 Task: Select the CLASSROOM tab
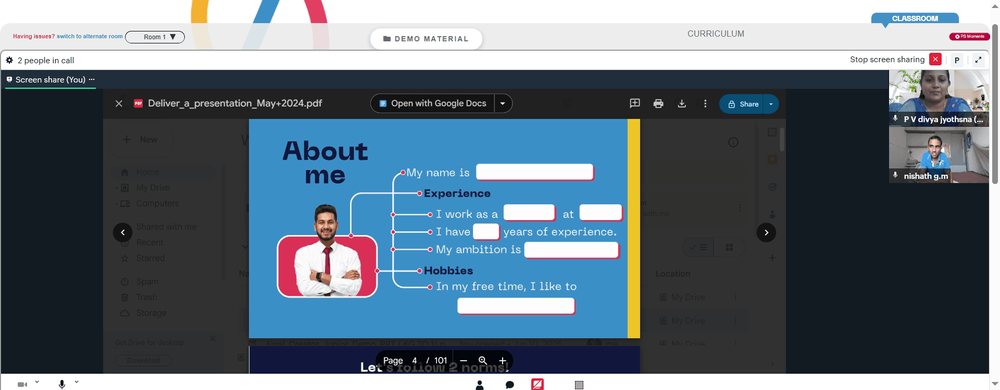point(915,18)
